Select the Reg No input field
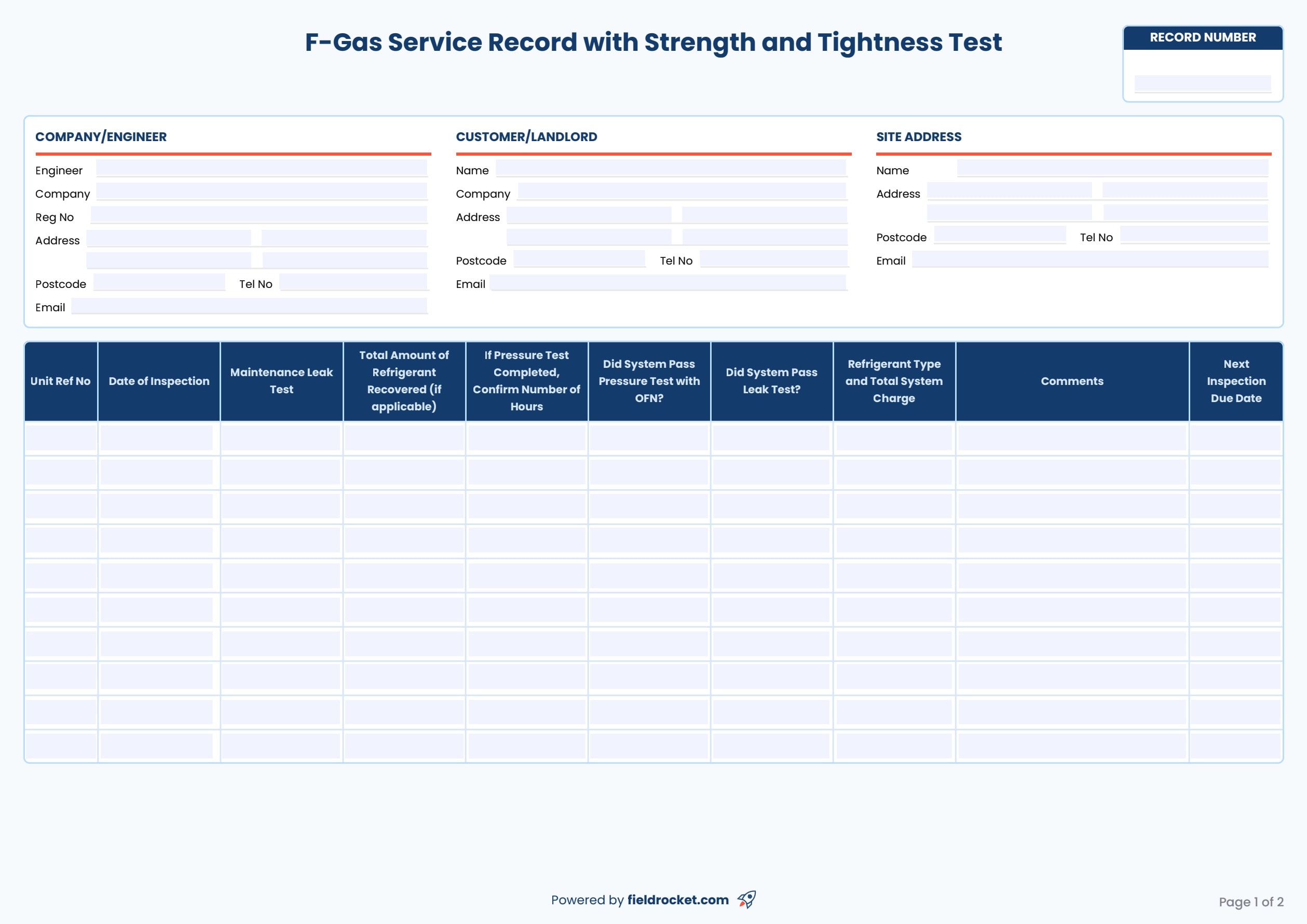The image size is (1307, 924). click(x=258, y=214)
